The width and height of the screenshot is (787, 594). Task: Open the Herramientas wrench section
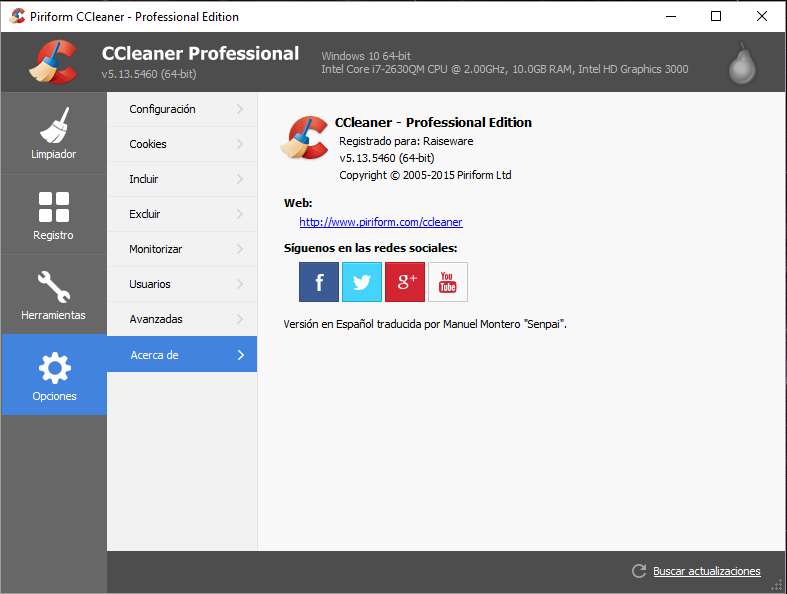[x=54, y=295]
